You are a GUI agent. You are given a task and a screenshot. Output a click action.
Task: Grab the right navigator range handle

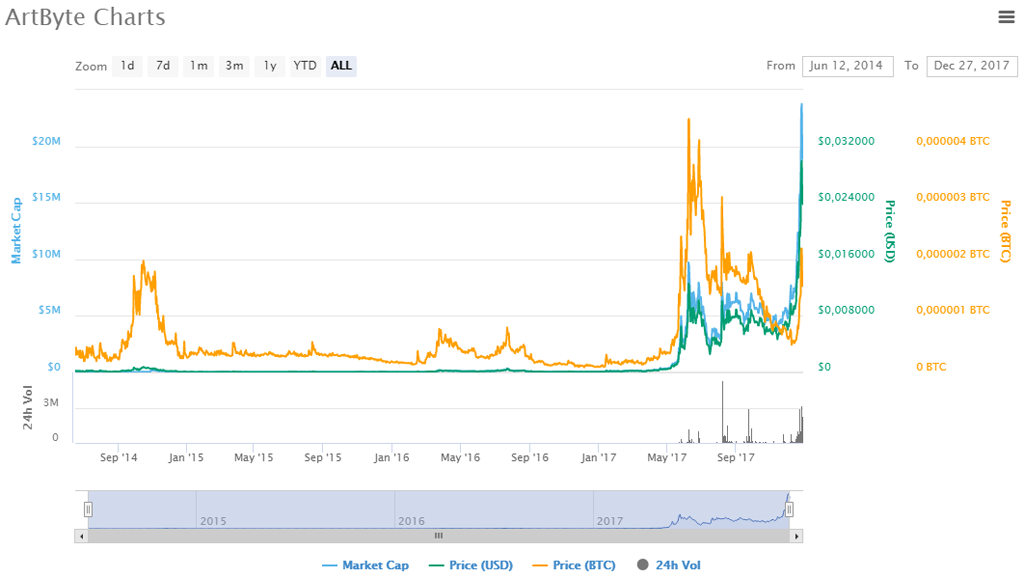tap(790, 509)
